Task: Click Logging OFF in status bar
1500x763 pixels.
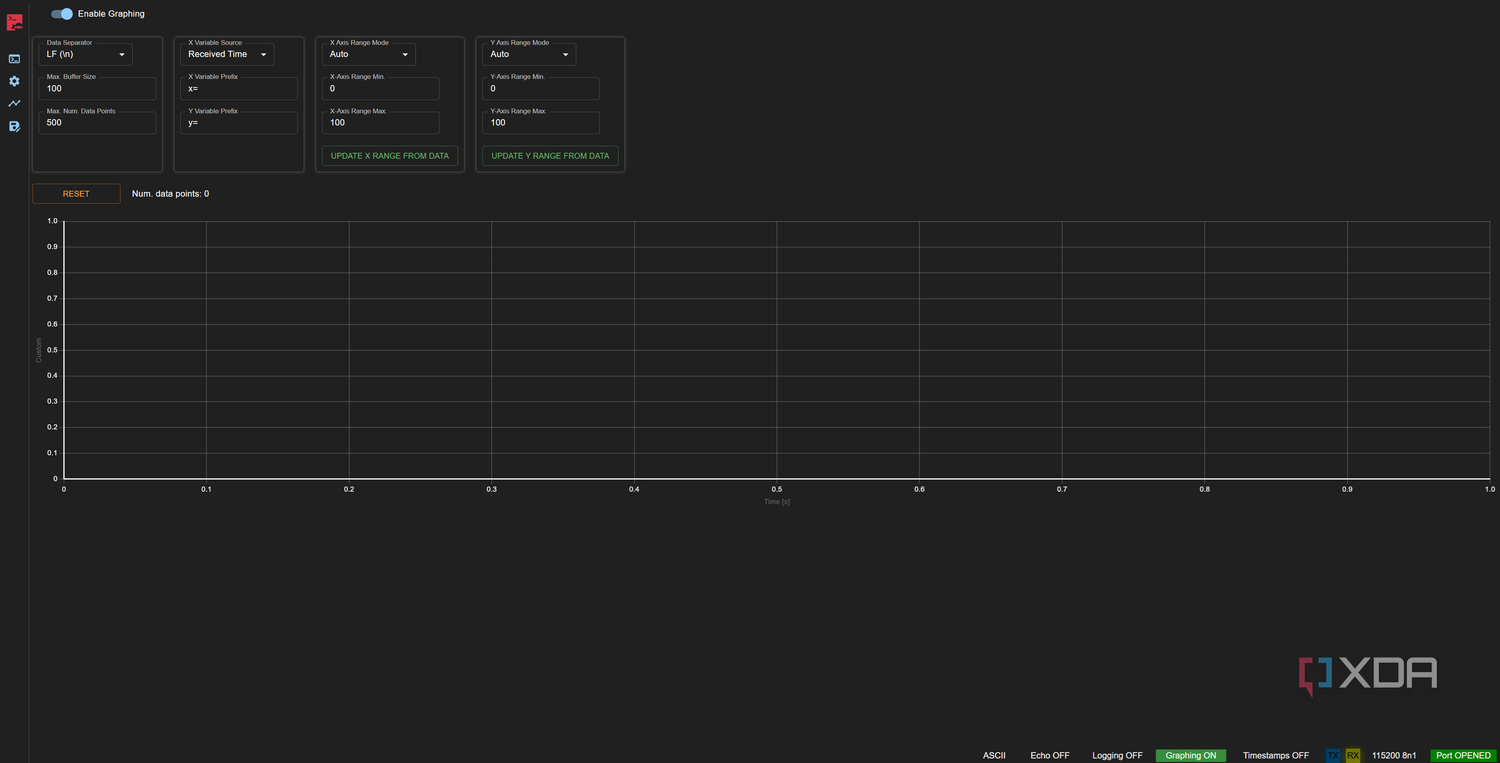Action: click(1118, 756)
